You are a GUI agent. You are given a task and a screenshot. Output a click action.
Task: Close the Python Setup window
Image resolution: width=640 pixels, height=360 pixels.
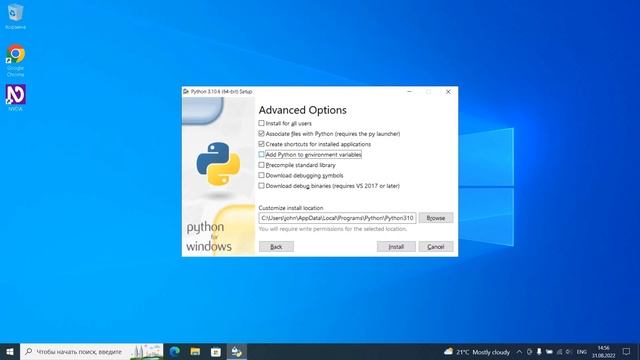[x=448, y=91]
